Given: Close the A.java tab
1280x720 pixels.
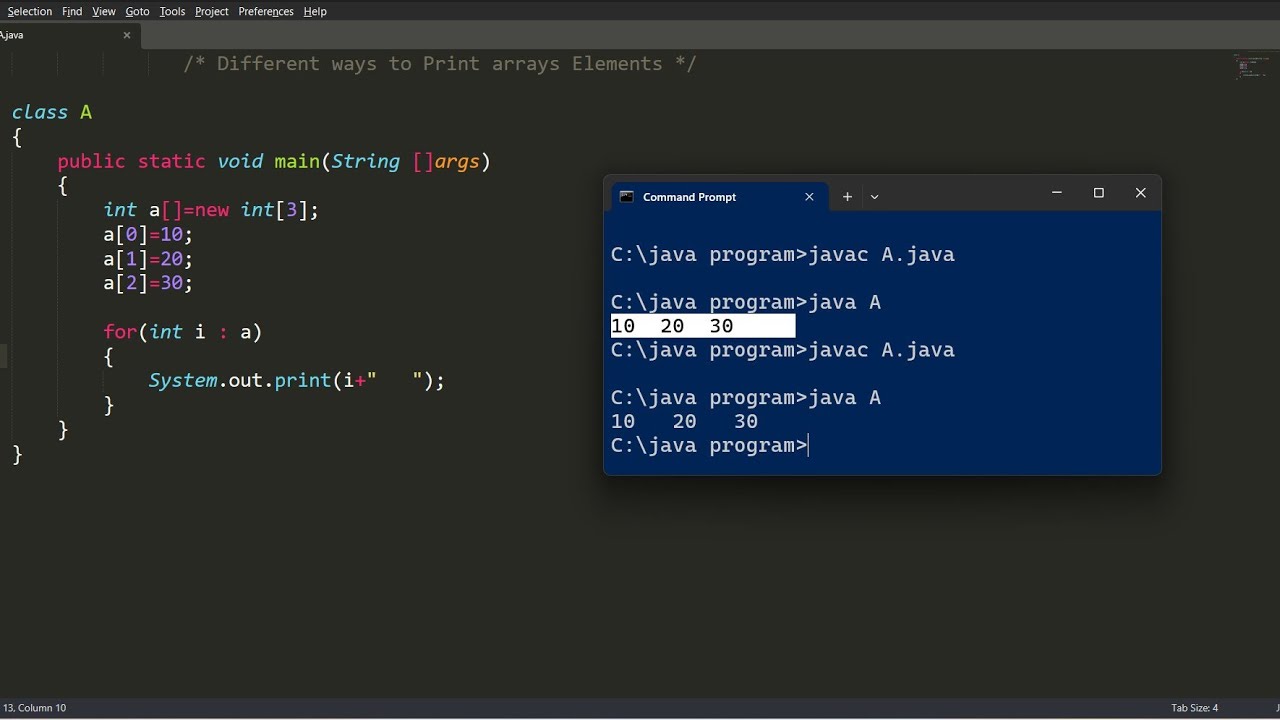Looking at the screenshot, I should [x=127, y=35].
